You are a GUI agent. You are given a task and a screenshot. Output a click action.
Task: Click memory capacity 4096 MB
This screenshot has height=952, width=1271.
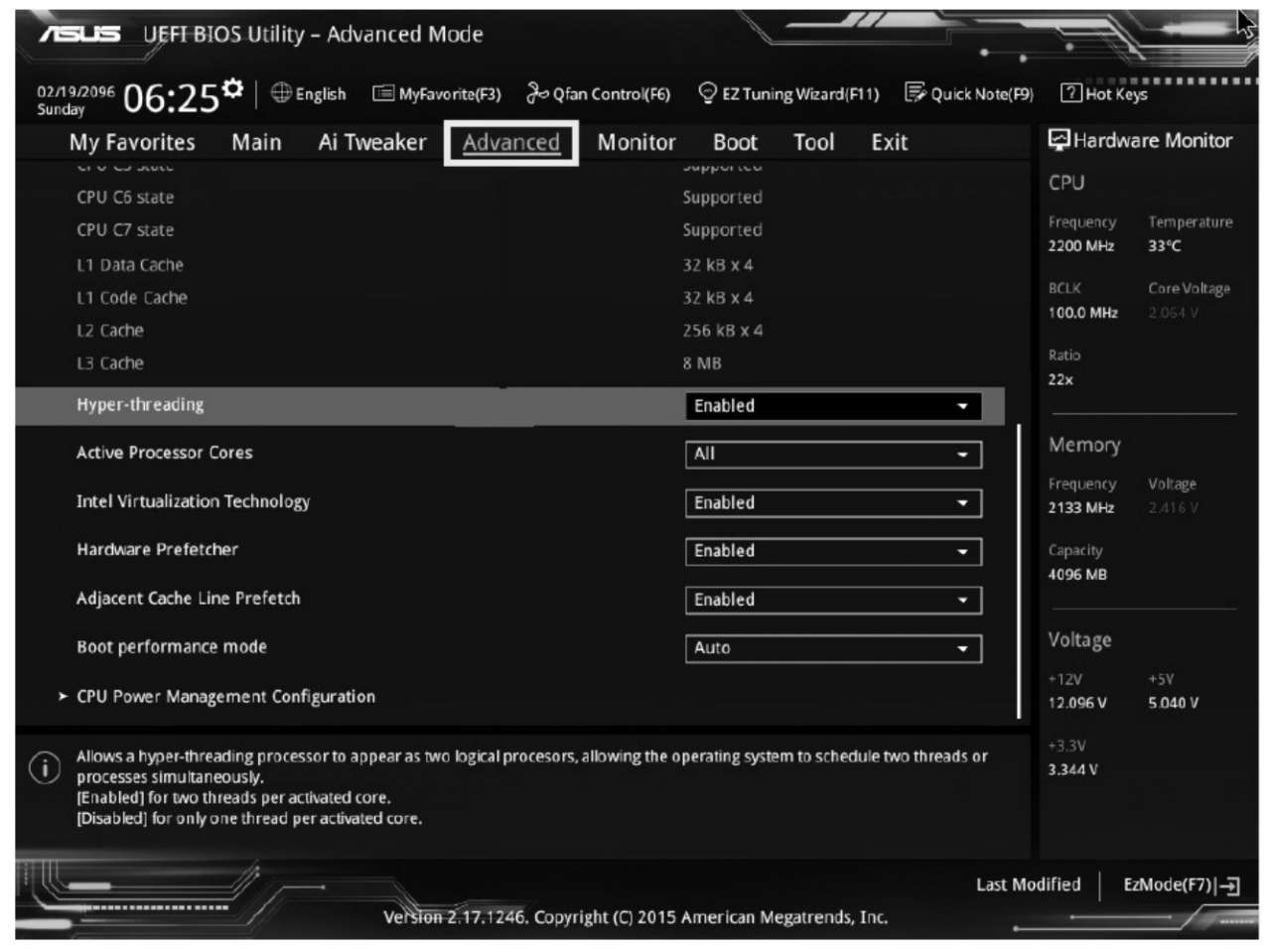tap(1077, 574)
